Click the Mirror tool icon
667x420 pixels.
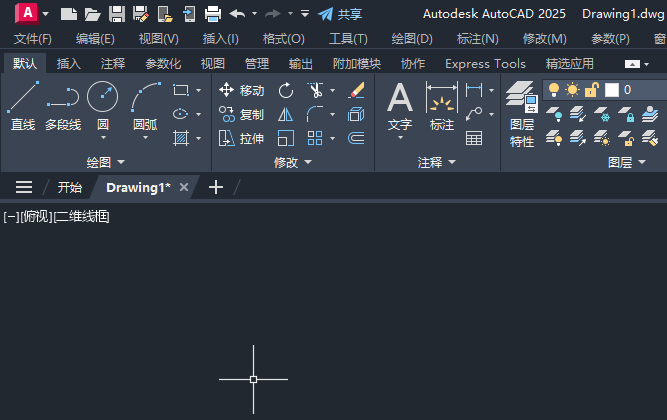[285, 114]
